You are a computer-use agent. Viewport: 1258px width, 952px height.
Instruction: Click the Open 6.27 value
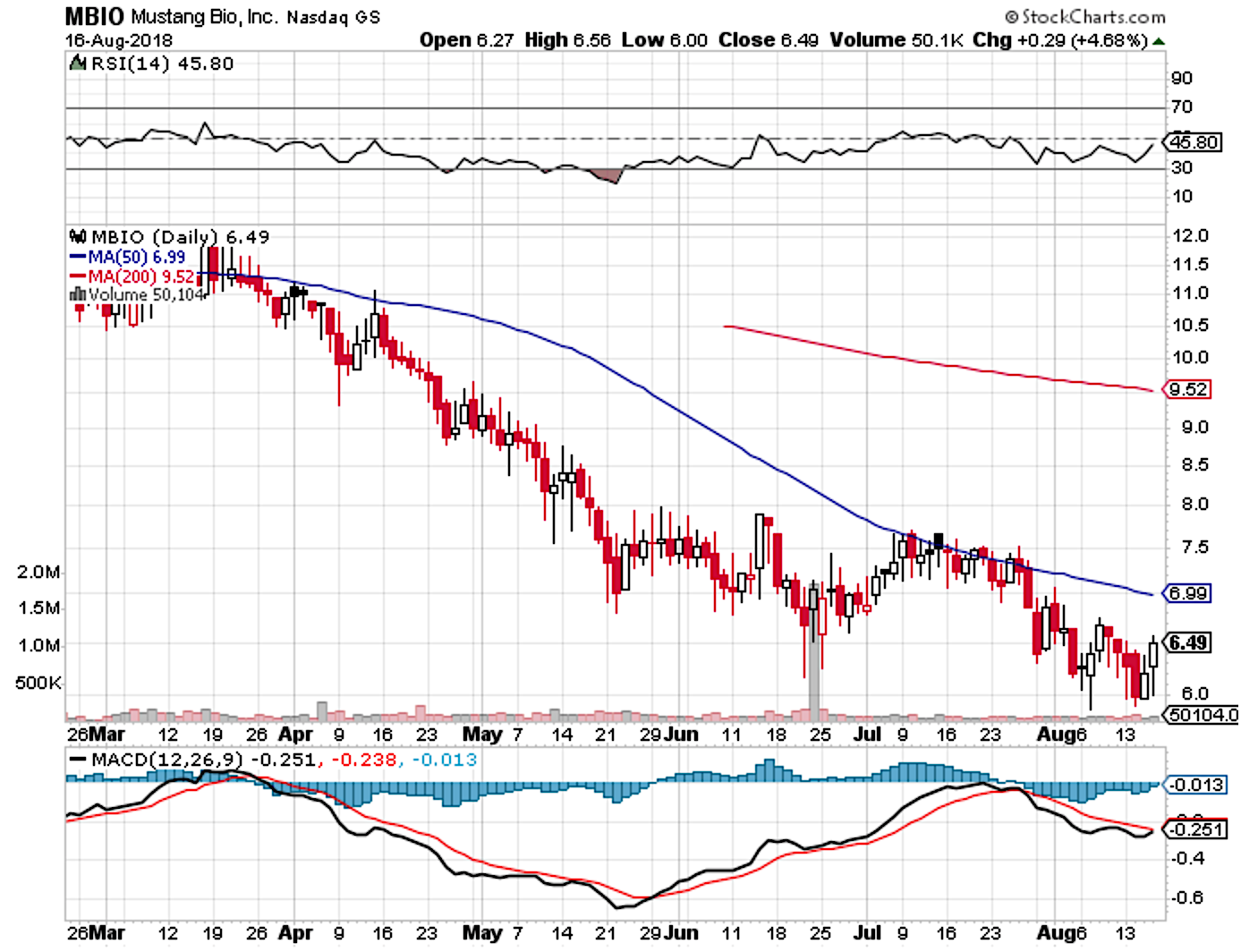[466, 40]
